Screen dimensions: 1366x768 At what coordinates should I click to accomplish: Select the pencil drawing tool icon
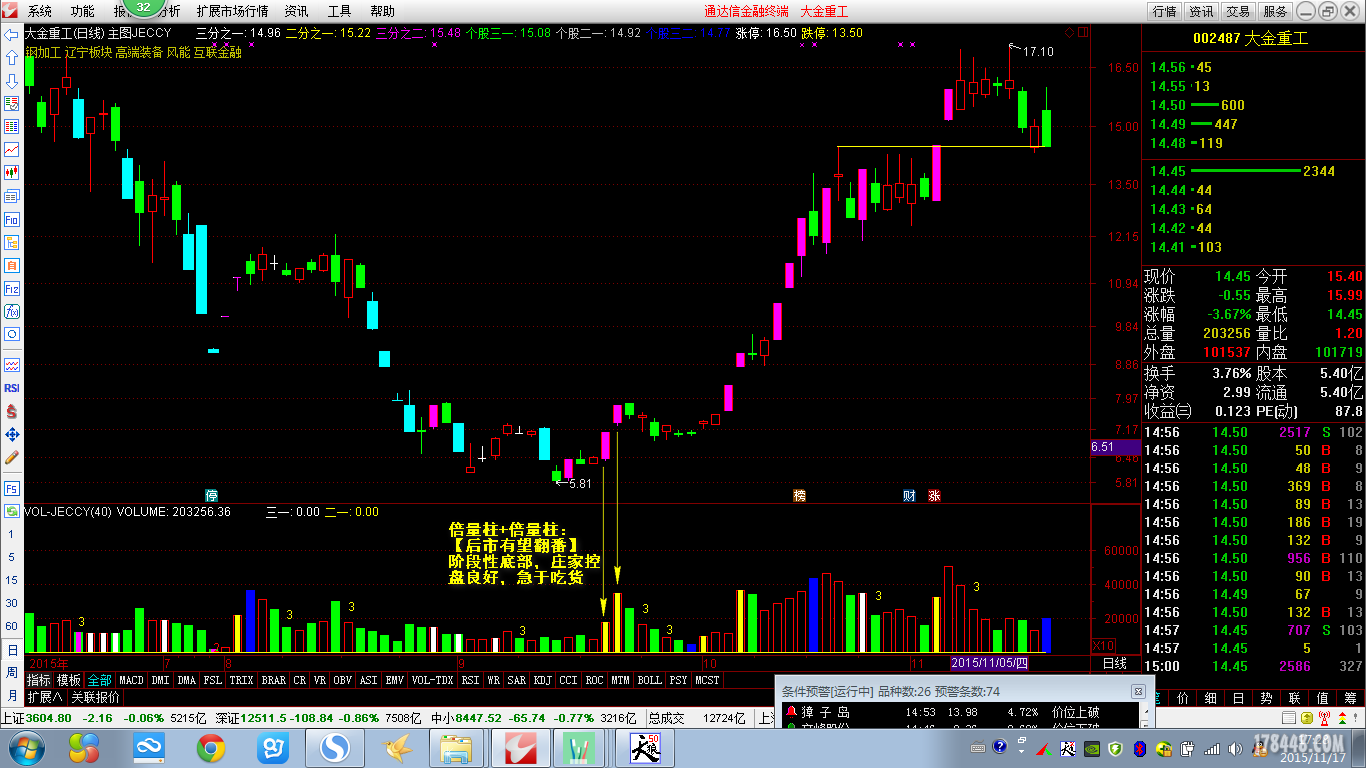(11, 457)
